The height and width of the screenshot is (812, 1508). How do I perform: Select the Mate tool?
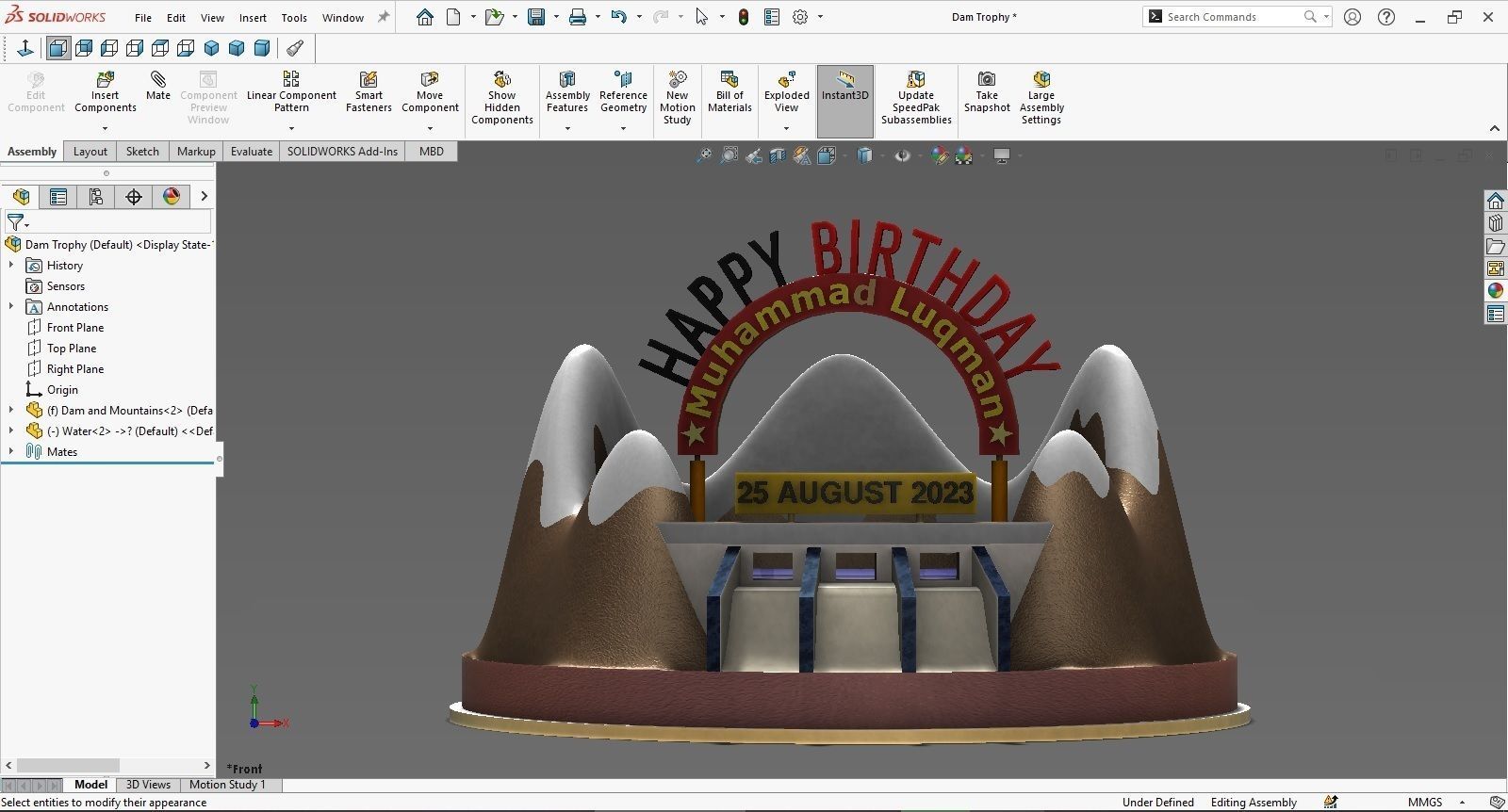158,86
